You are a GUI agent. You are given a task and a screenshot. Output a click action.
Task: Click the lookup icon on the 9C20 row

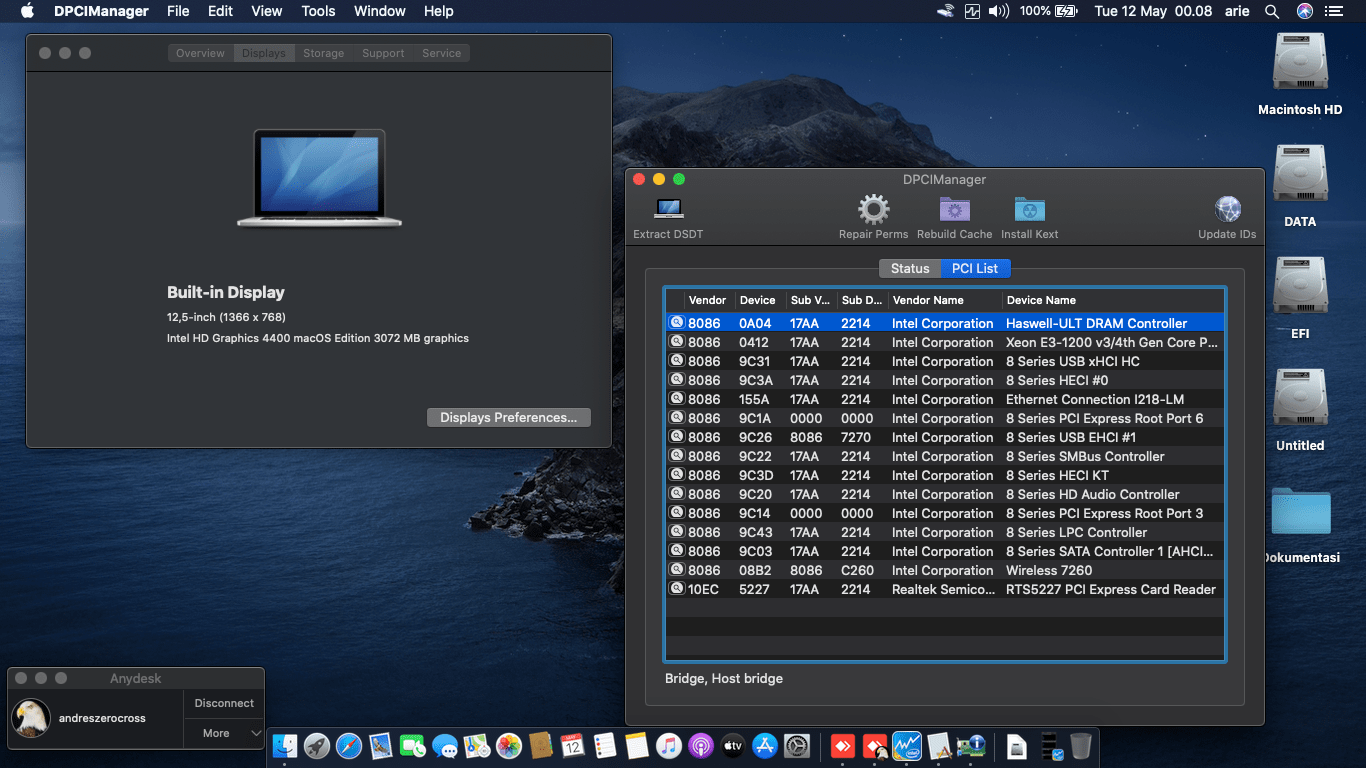677,494
